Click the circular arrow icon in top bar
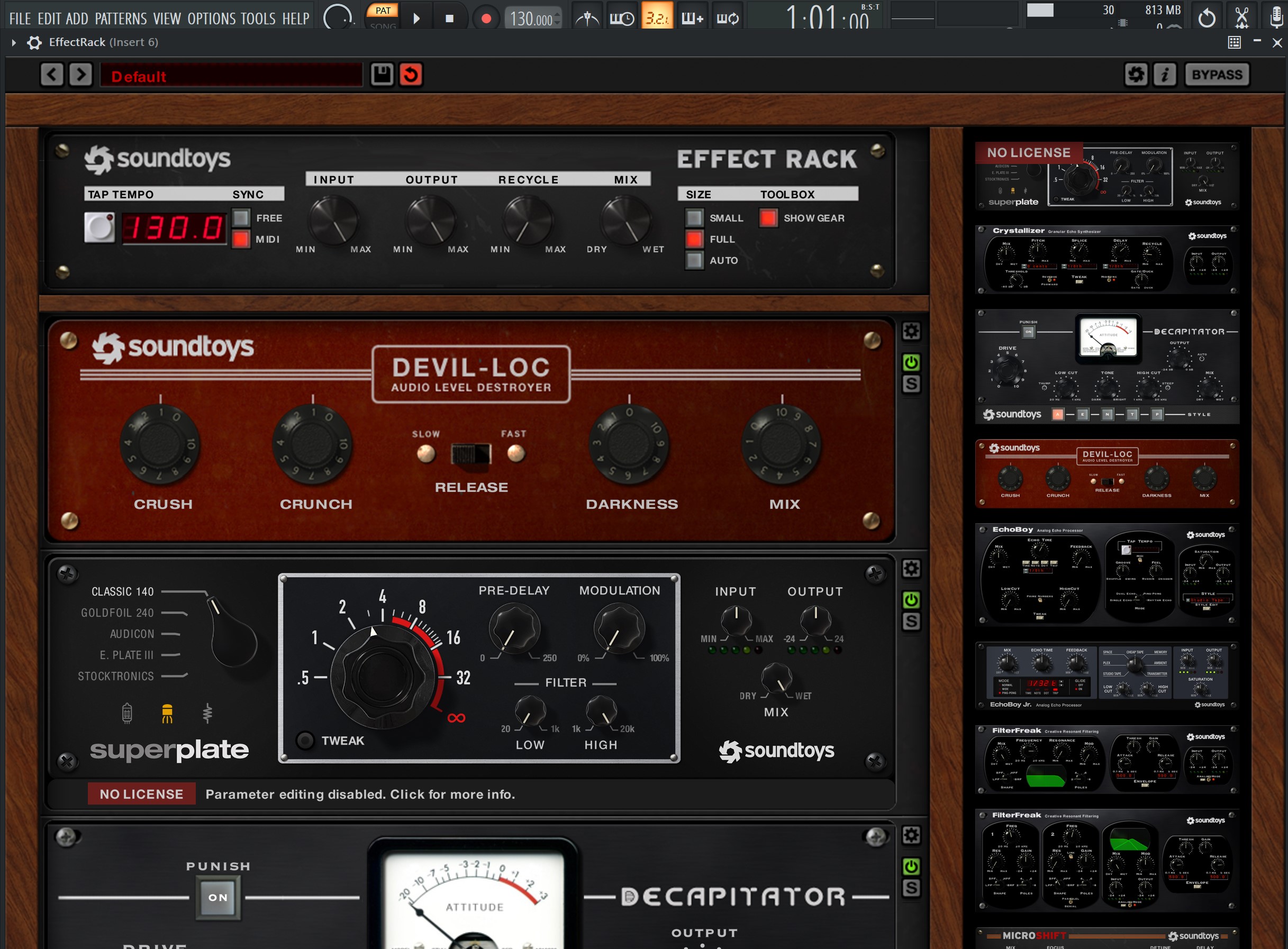The width and height of the screenshot is (1288, 949). [x=1207, y=18]
